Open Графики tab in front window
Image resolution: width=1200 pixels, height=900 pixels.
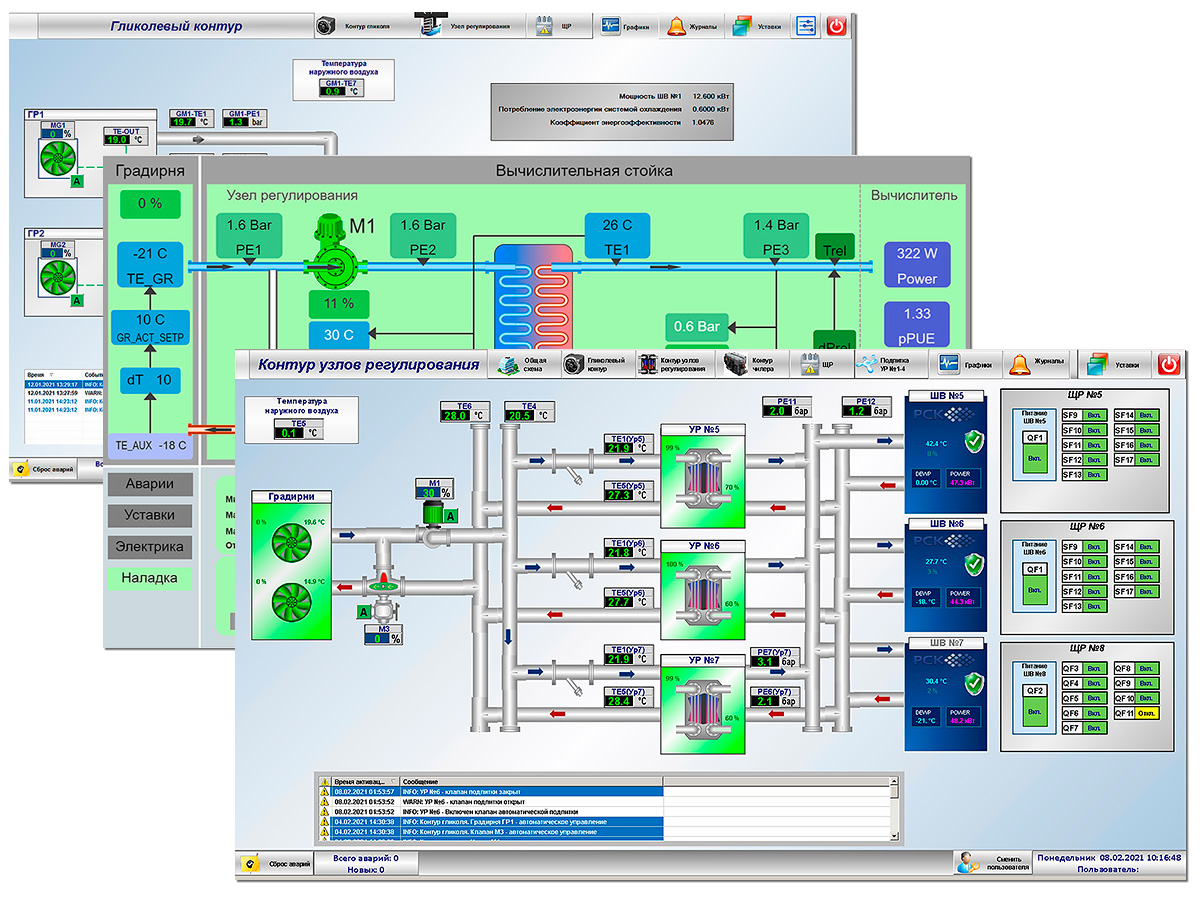pos(961,365)
